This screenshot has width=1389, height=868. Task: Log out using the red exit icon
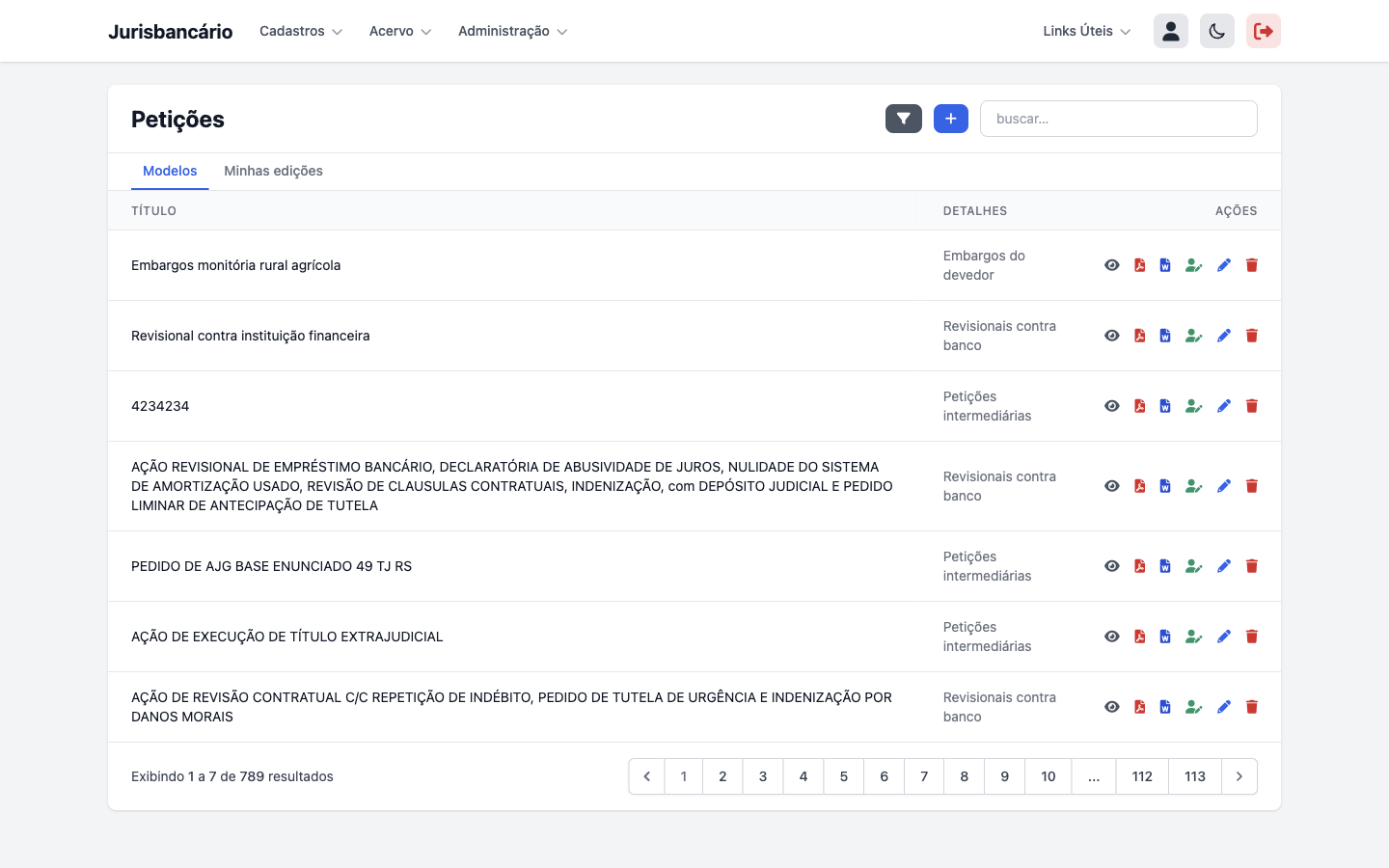point(1264,31)
